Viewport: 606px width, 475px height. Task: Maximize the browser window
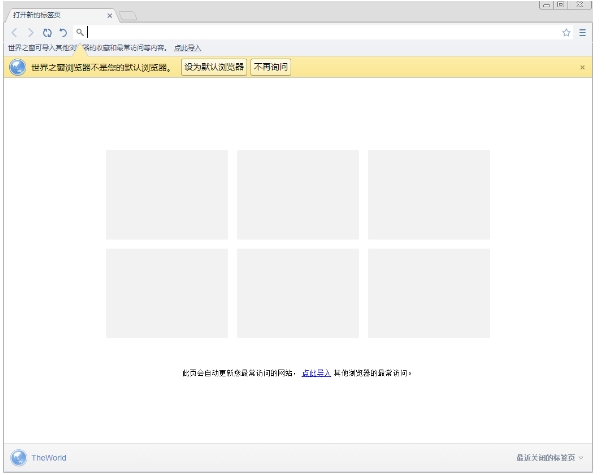(561, 5)
